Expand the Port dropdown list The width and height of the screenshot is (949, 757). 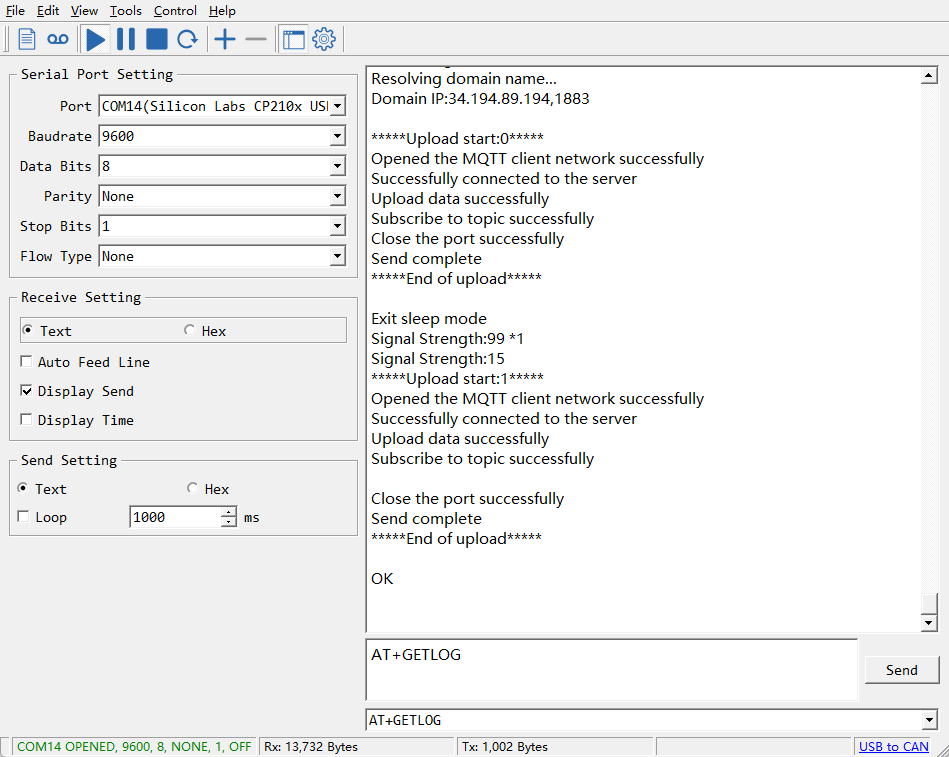point(338,107)
